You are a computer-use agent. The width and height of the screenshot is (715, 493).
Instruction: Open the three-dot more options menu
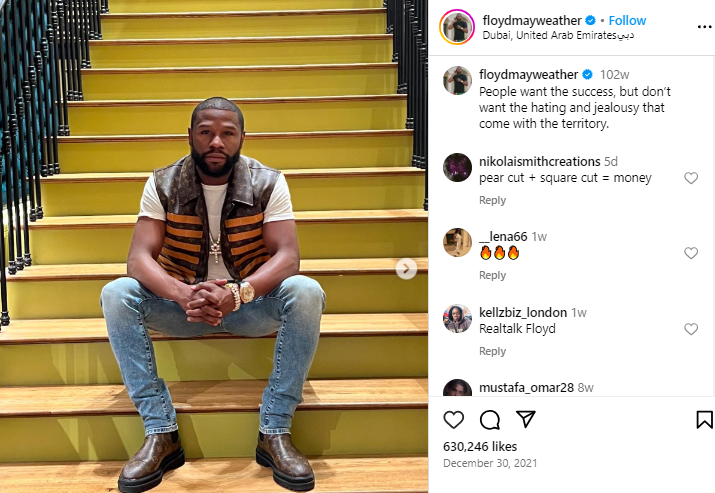[x=704, y=27]
